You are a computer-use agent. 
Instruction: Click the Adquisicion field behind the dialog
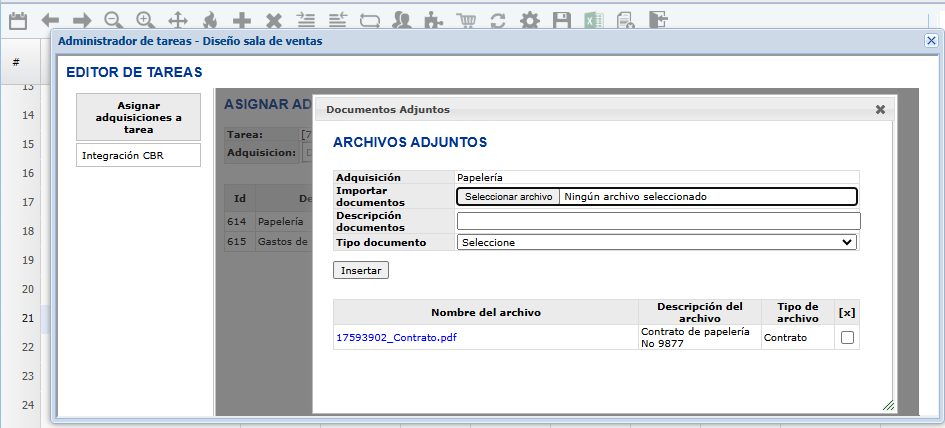[x=307, y=153]
